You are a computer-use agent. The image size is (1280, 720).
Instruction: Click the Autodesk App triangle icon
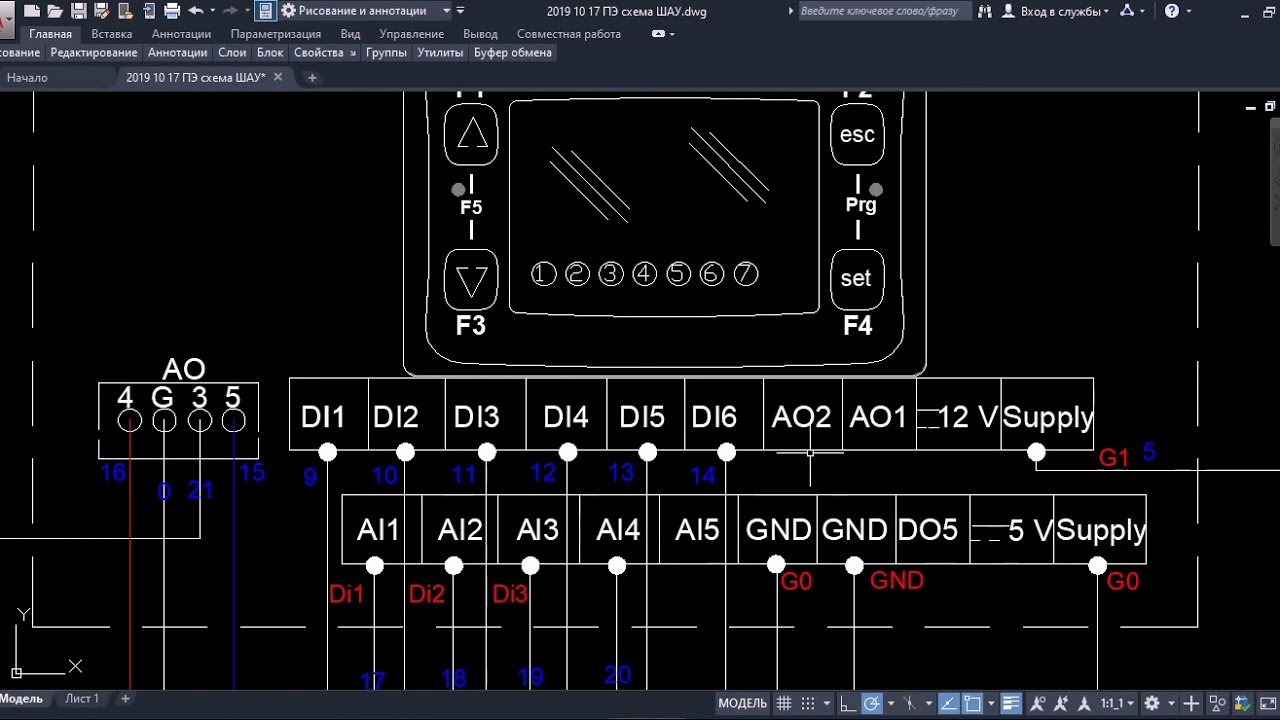(x=1127, y=11)
